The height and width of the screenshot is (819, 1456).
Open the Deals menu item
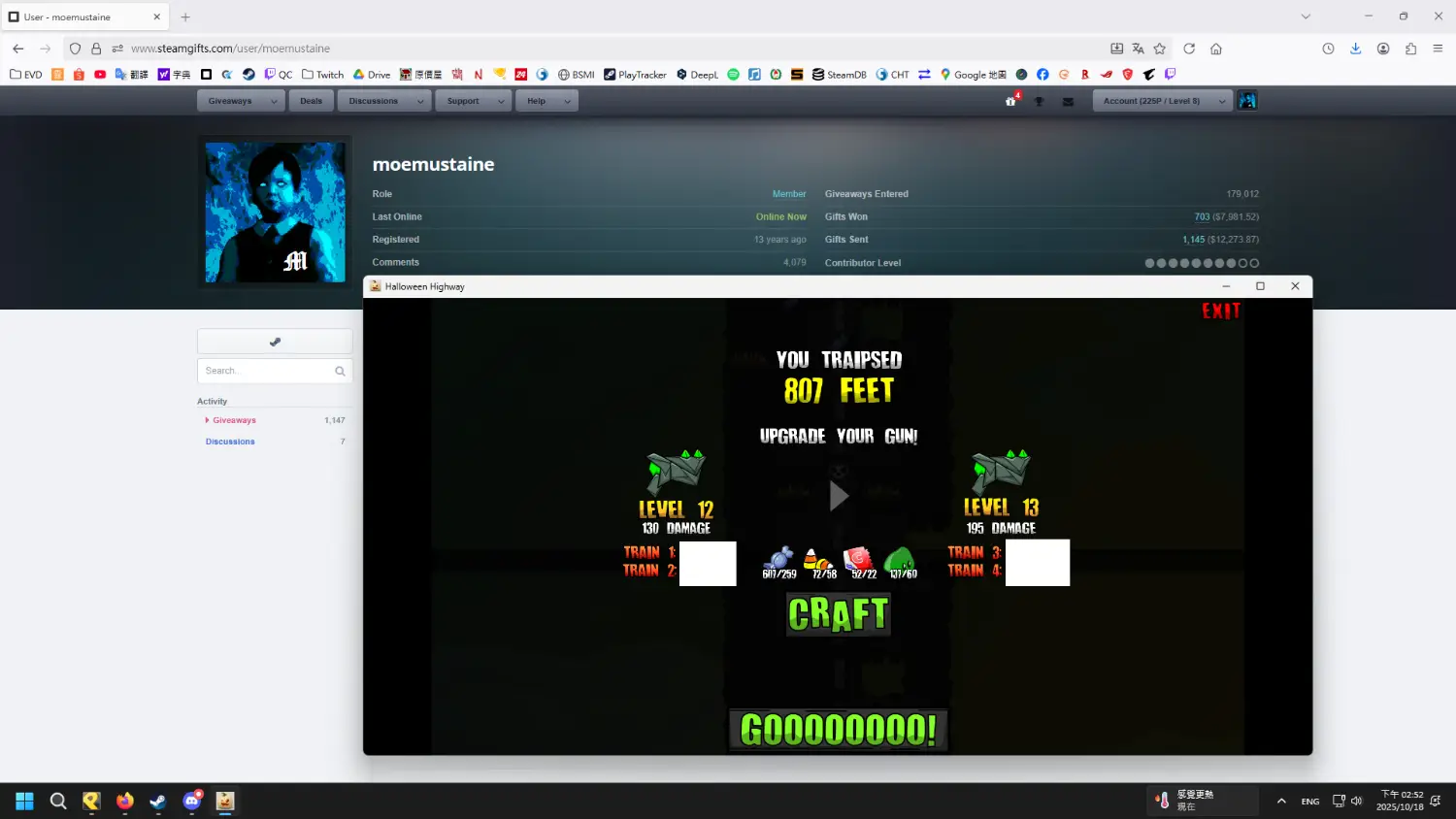coord(311,101)
